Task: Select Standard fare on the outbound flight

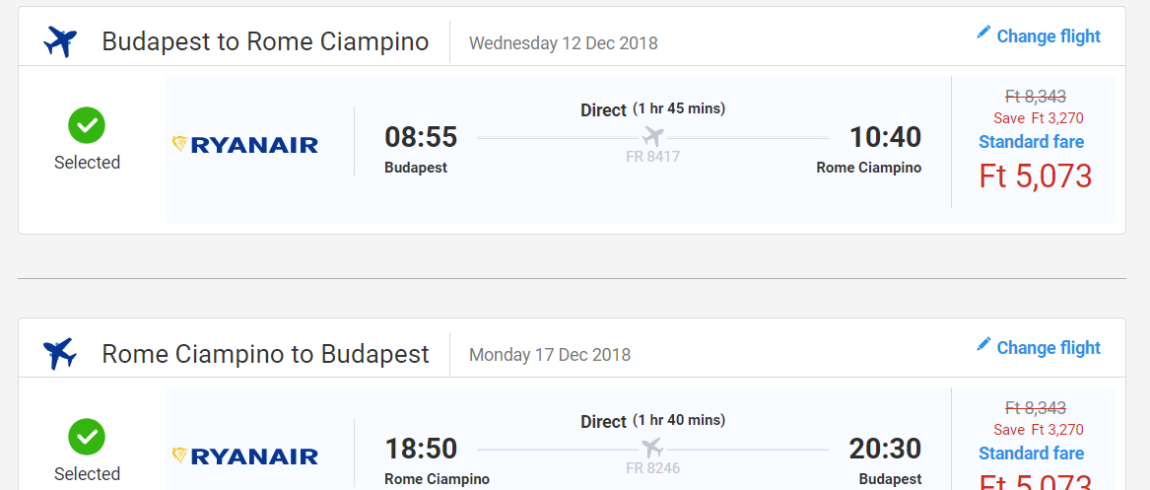Action: coord(1031,142)
